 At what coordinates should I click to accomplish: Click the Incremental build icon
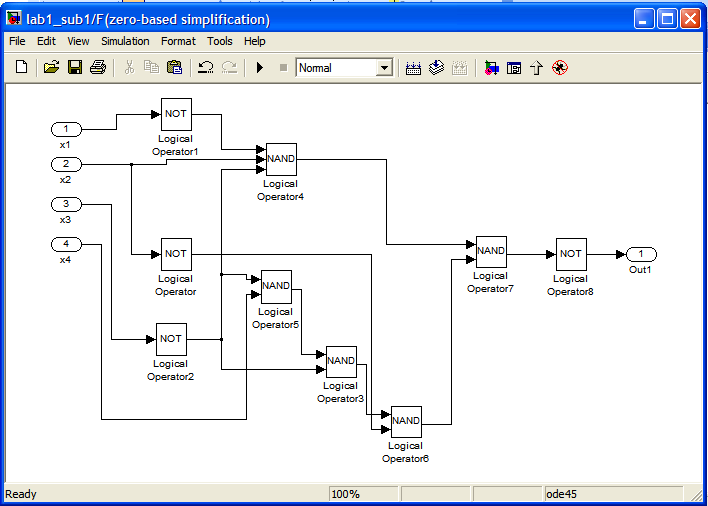coord(413,68)
